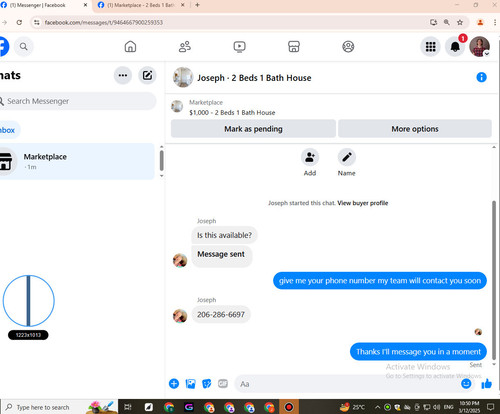This screenshot has width=500, height=414.
Task: Reload the page
Action: (x=19, y=22)
